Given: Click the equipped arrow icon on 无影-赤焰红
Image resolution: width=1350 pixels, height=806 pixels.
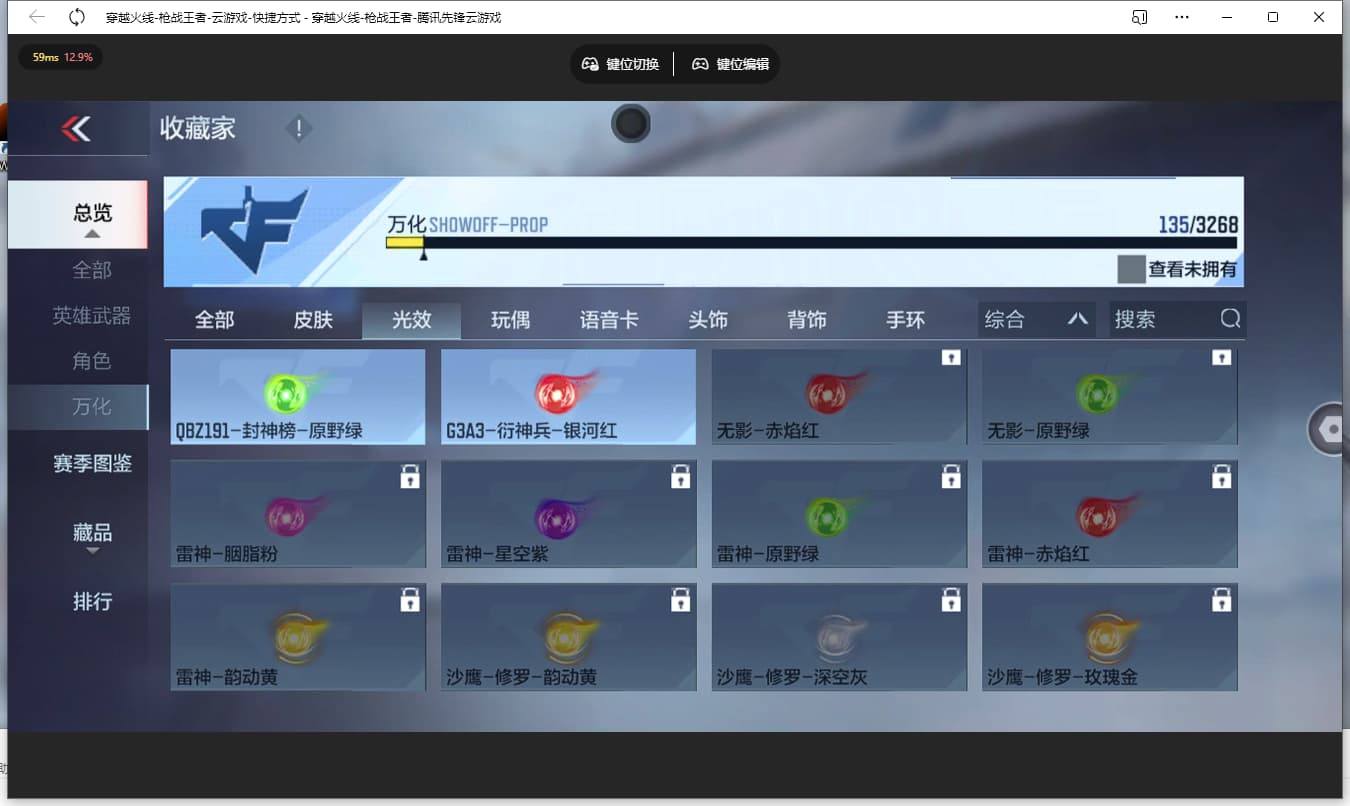Looking at the screenshot, I should pyautogui.click(x=951, y=356).
